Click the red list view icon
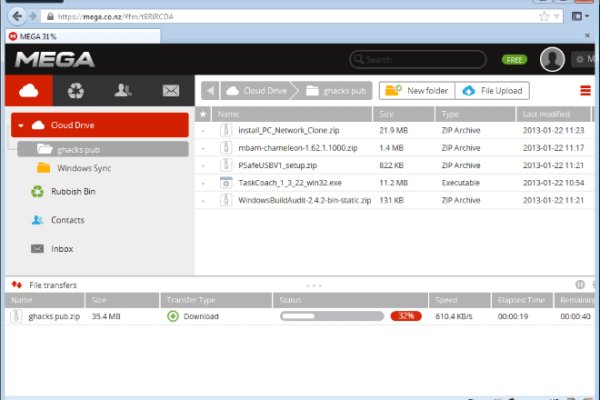Viewport: 600px width, 400px height. (585, 91)
